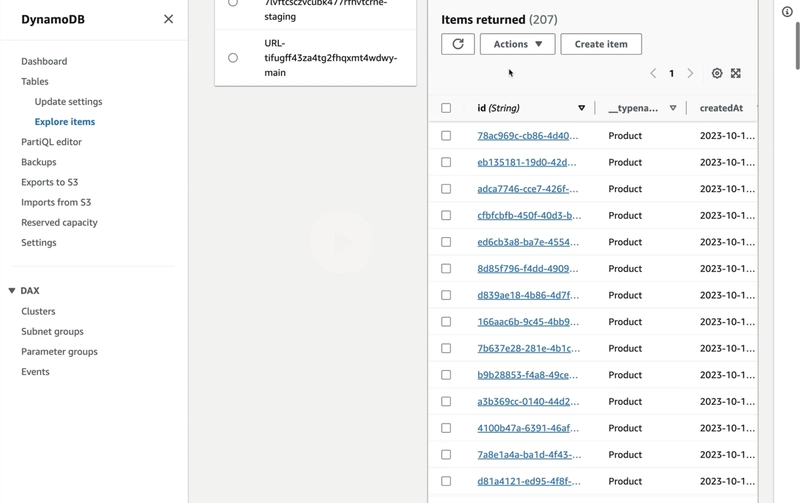The width and height of the screenshot is (800, 503).
Task: Open item ed6cb3a8-ba7e-4554 link
Action: 528,242
